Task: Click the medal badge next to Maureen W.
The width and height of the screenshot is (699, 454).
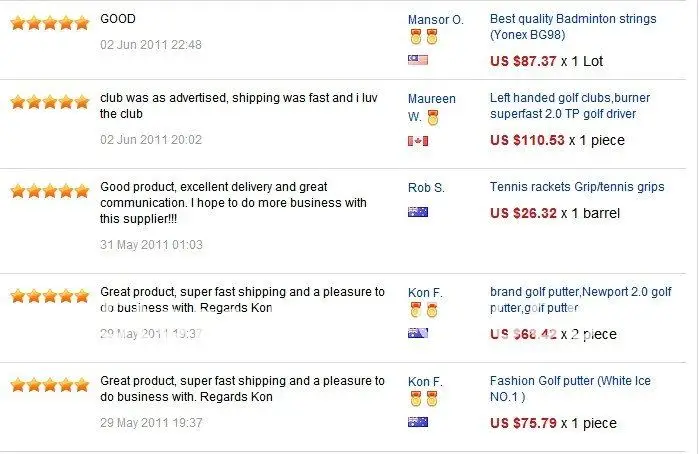Action: click(432, 118)
